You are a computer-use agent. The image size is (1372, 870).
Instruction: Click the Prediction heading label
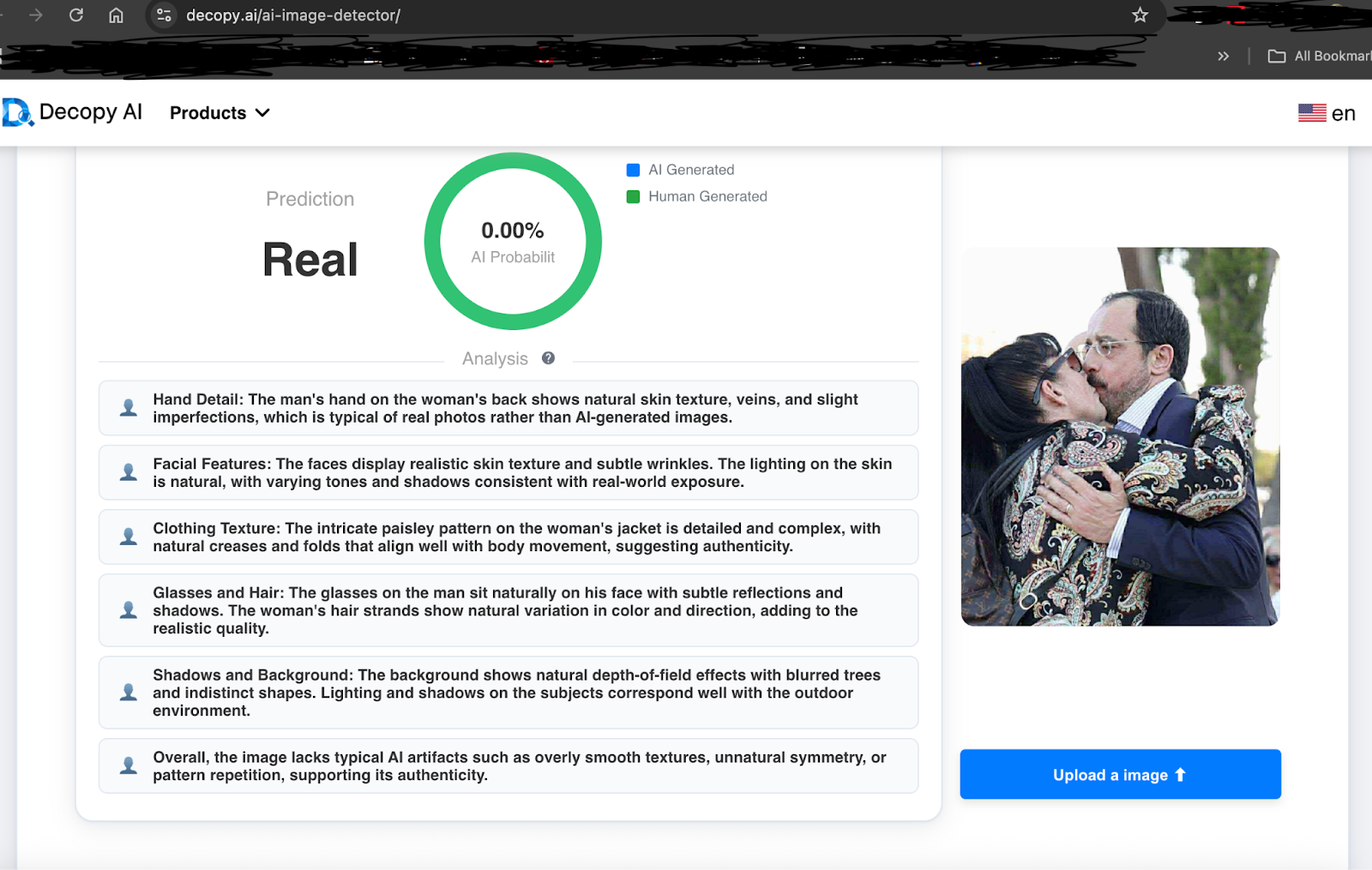click(310, 199)
